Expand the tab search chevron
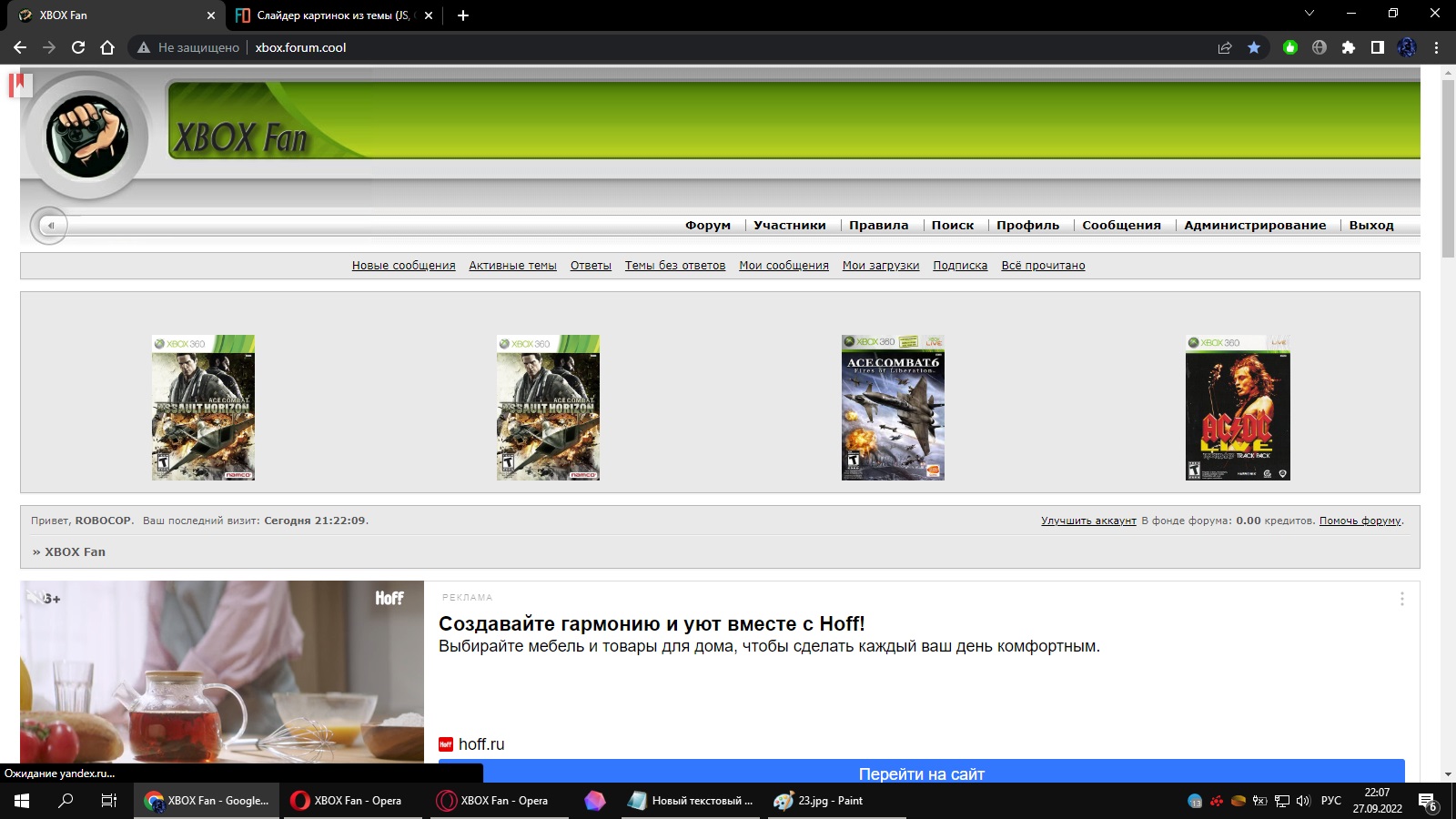Viewport: 1456px width, 819px height. coord(1309,14)
